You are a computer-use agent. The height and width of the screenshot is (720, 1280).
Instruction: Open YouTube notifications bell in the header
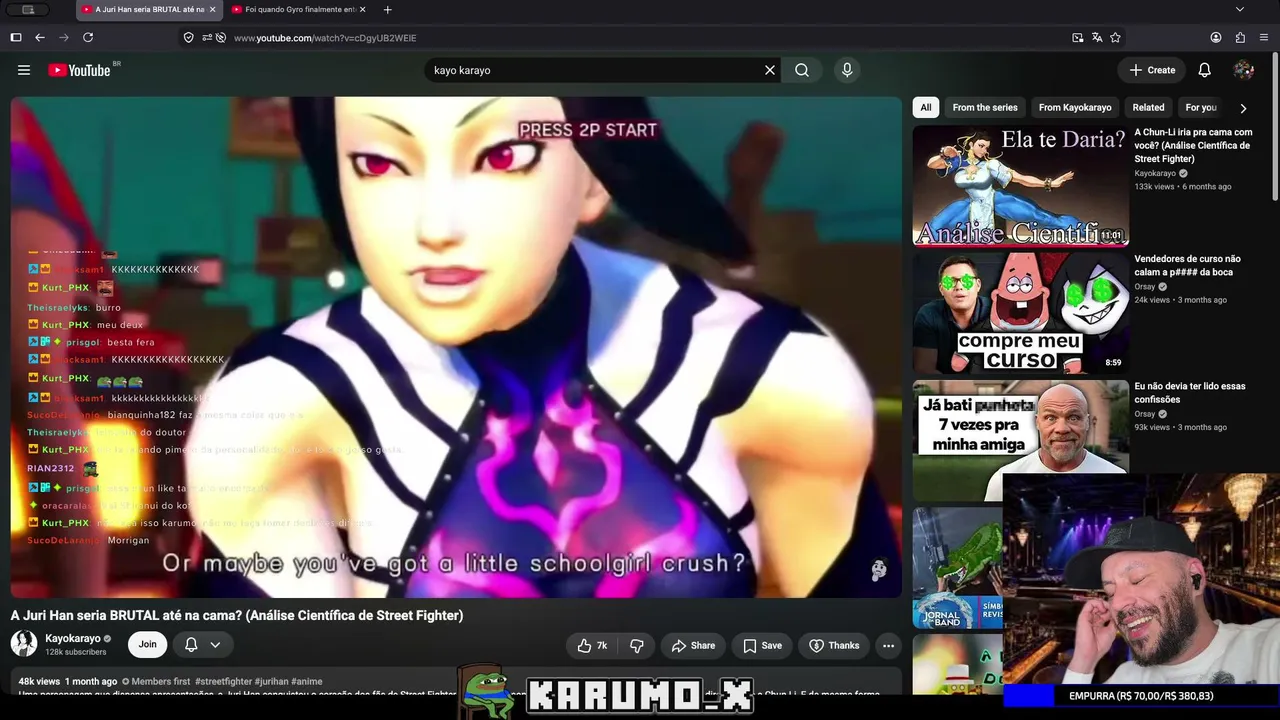[1205, 70]
